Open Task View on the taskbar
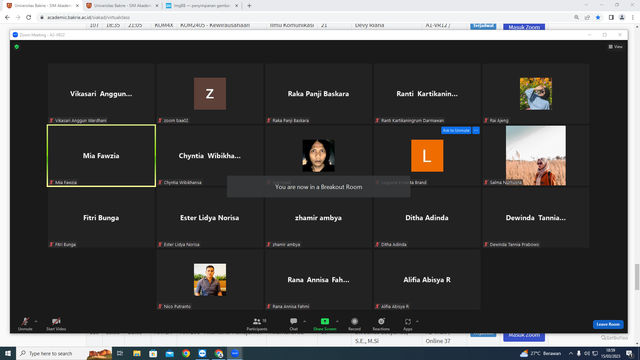 click(x=120, y=353)
